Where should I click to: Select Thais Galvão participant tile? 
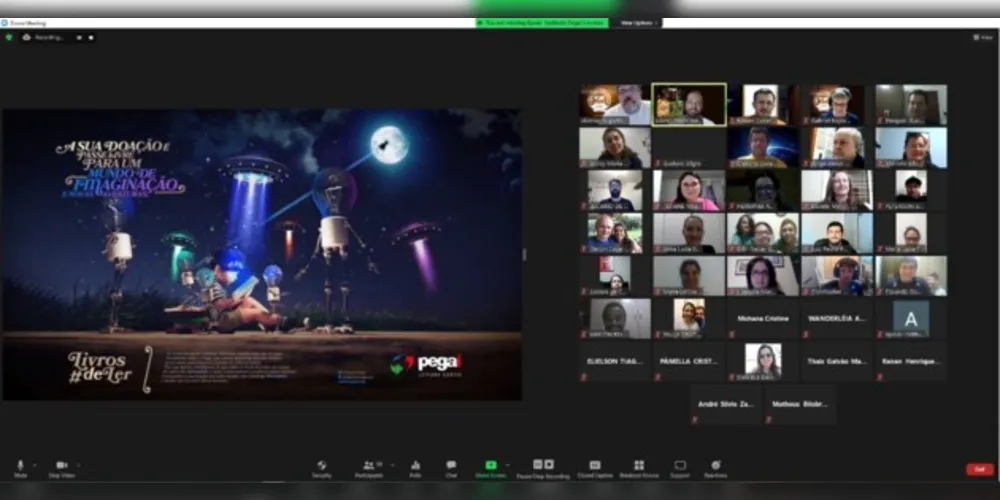[x=837, y=361]
